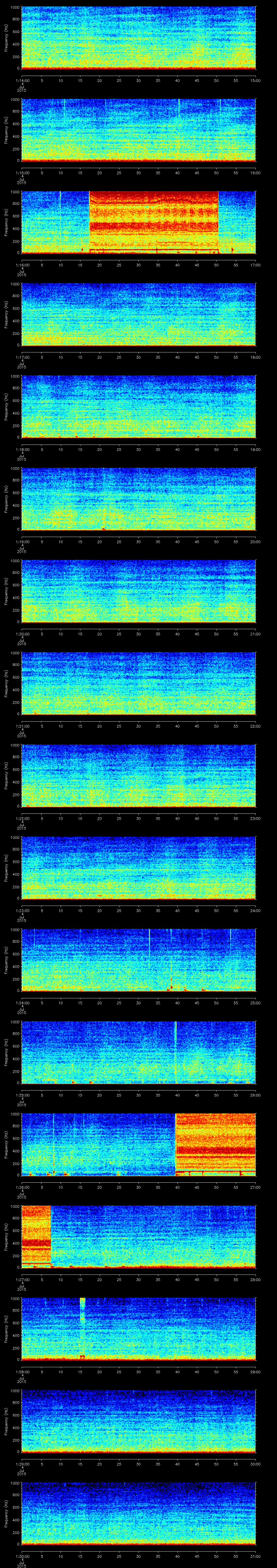
Task: Click the red broadband noise burst in the 1:16:00 spectrogram
Action: [153, 222]
